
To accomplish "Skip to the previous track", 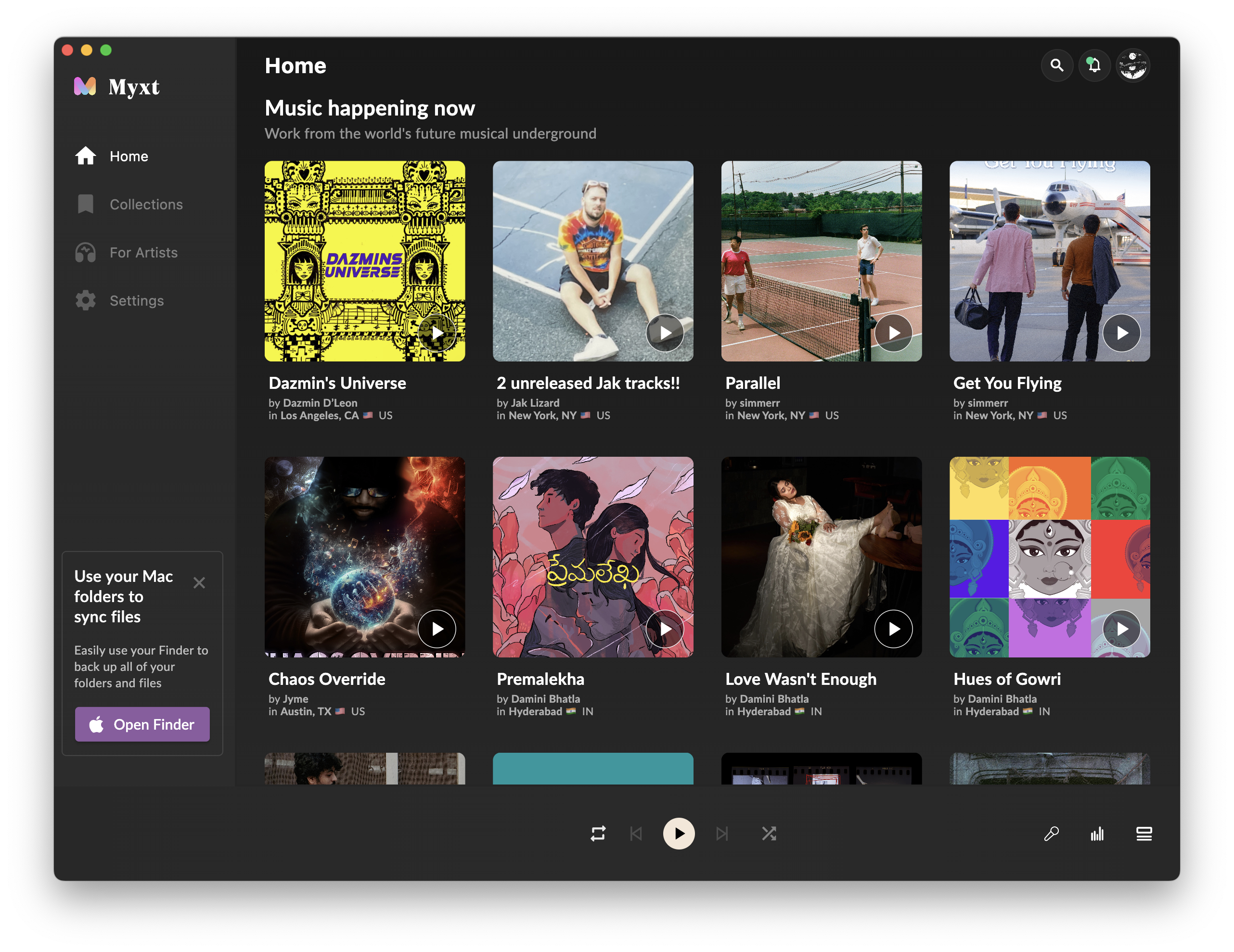I will click(636, 833).
